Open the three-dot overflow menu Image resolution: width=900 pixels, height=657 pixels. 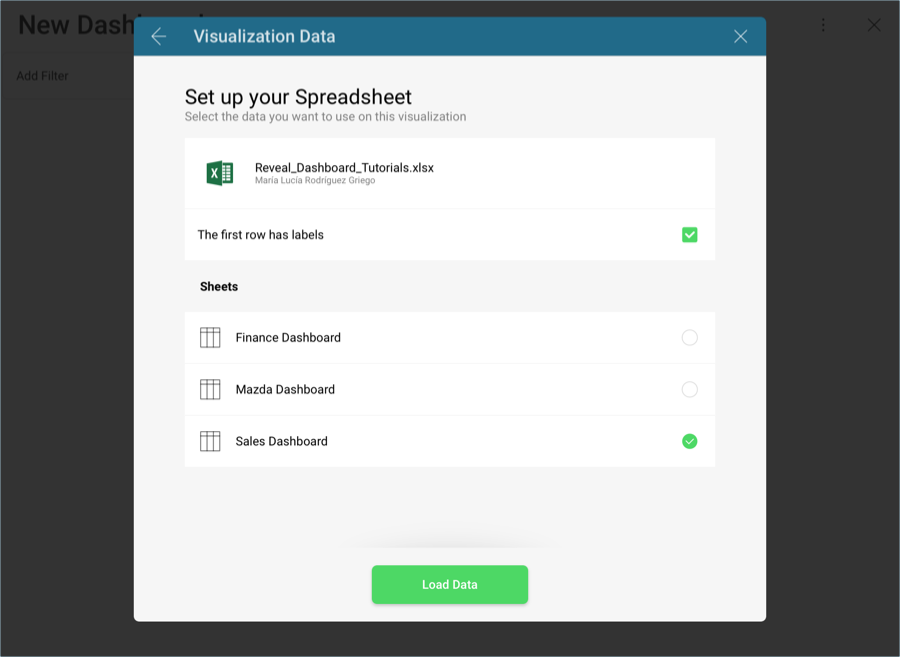tap(823, 25)
